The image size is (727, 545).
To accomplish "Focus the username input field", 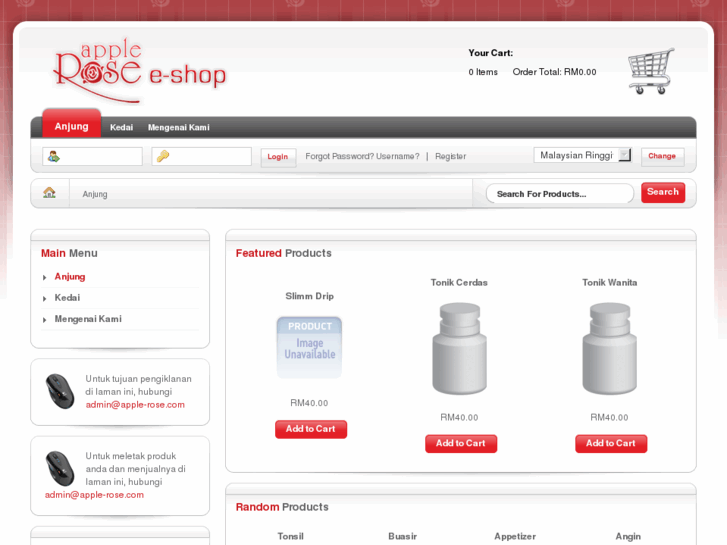I will pyautogui.click(x=92, y=156).
